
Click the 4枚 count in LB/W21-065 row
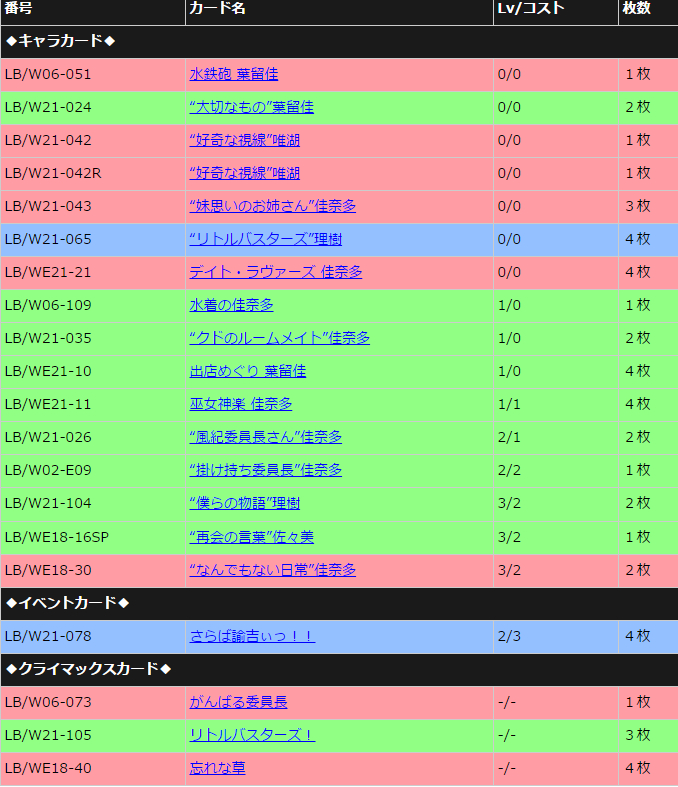pos(638,240)
